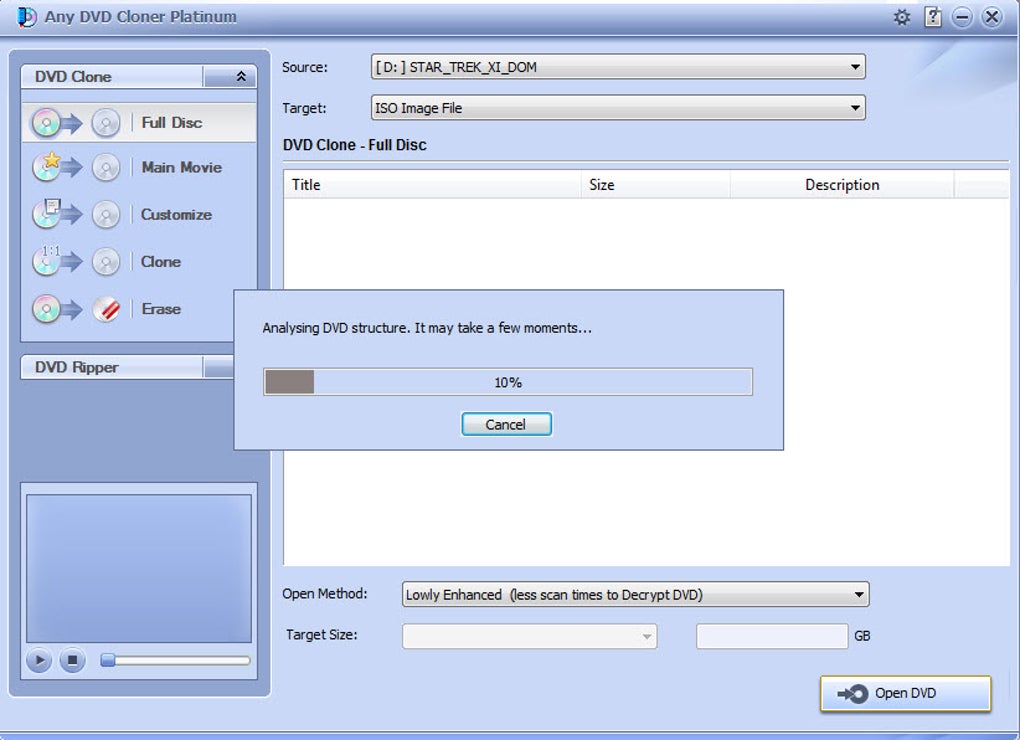The height and width of the screenshot is (740, 1020).
Task: Click the video preview pane
Action: click(x=139, y=568)
